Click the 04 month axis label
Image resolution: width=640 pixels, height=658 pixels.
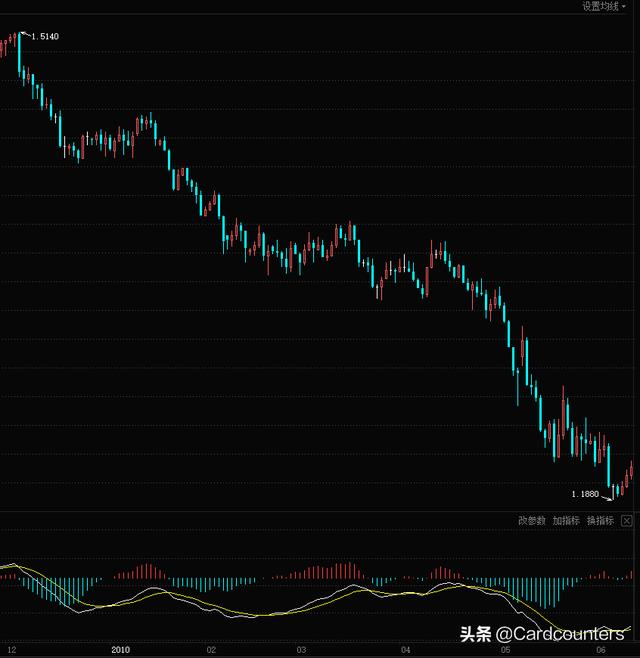pos(405,650)
